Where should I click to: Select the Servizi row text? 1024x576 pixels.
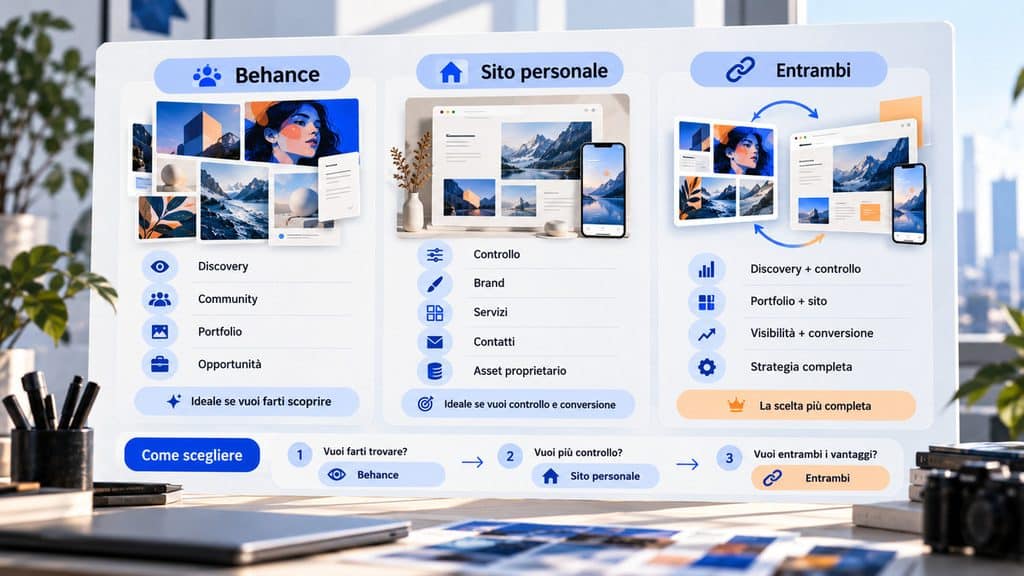click(x=490, y=313)
